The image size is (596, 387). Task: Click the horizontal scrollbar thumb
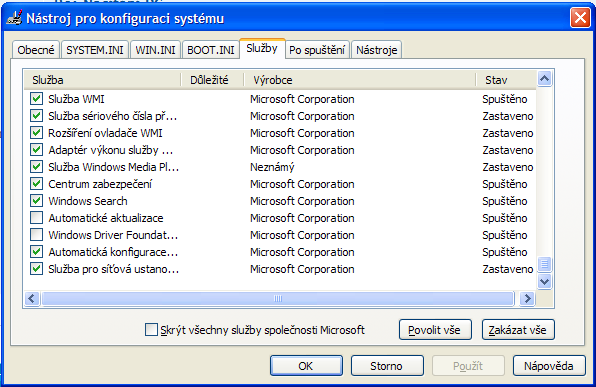click(278, 298)
